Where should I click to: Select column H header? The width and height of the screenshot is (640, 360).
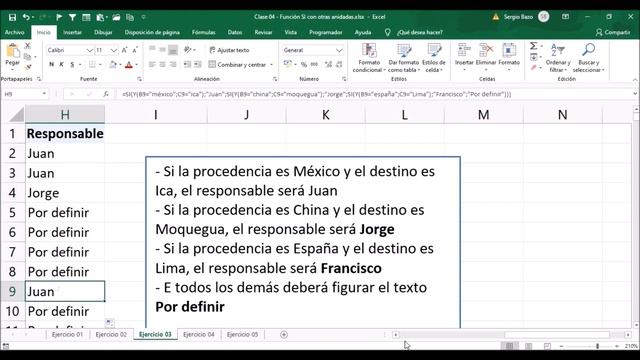click(65, 115)
